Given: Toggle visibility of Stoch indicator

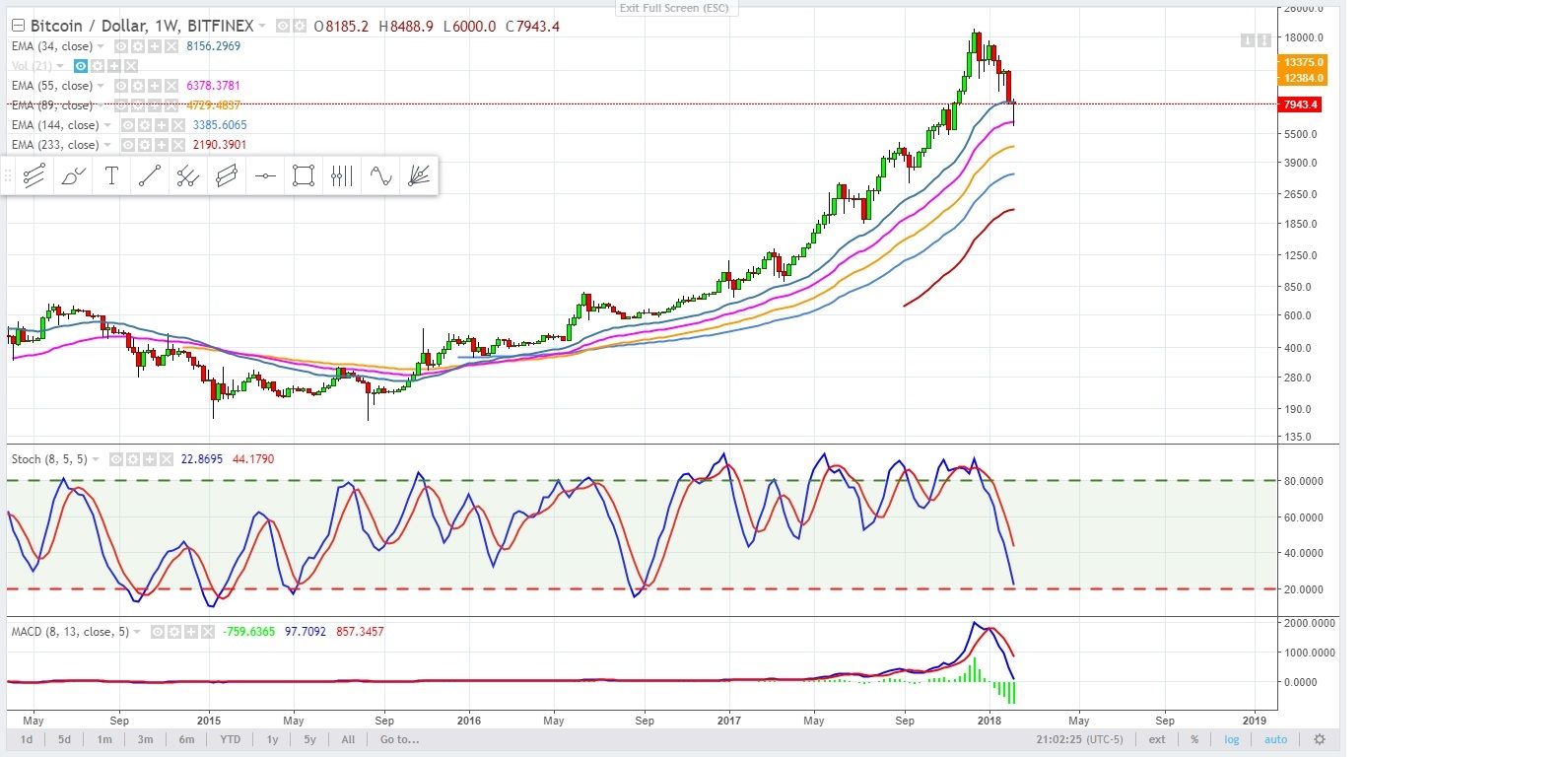Looking at the screenshot, I should [x=116, y=459].
